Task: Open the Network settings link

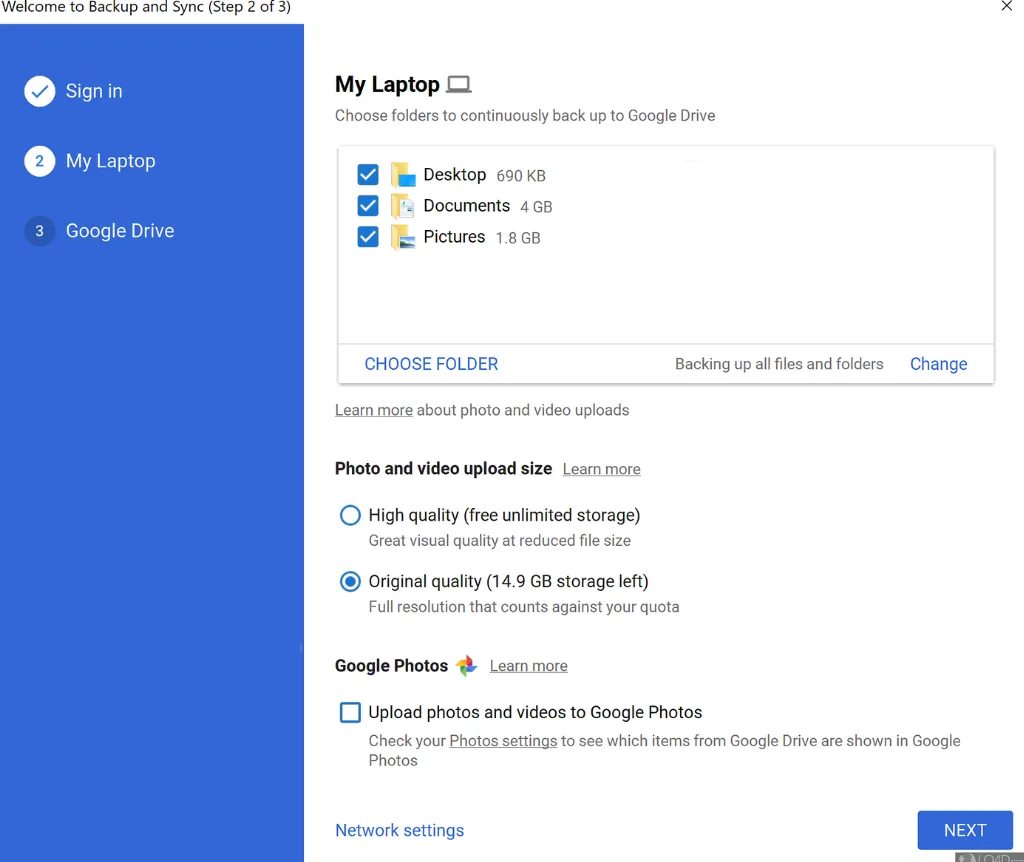Action: pos(399,830)
